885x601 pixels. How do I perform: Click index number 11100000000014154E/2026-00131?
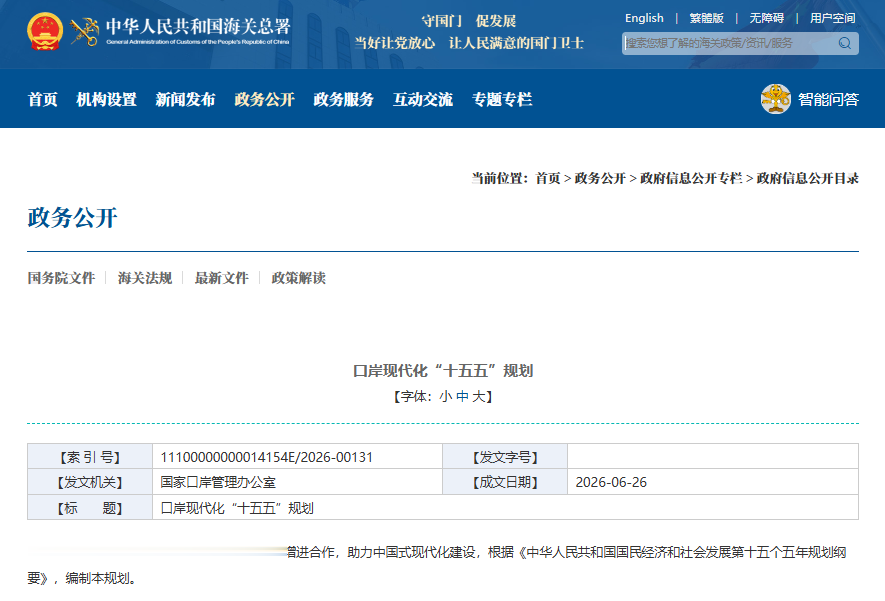click(x=266, y=457)
